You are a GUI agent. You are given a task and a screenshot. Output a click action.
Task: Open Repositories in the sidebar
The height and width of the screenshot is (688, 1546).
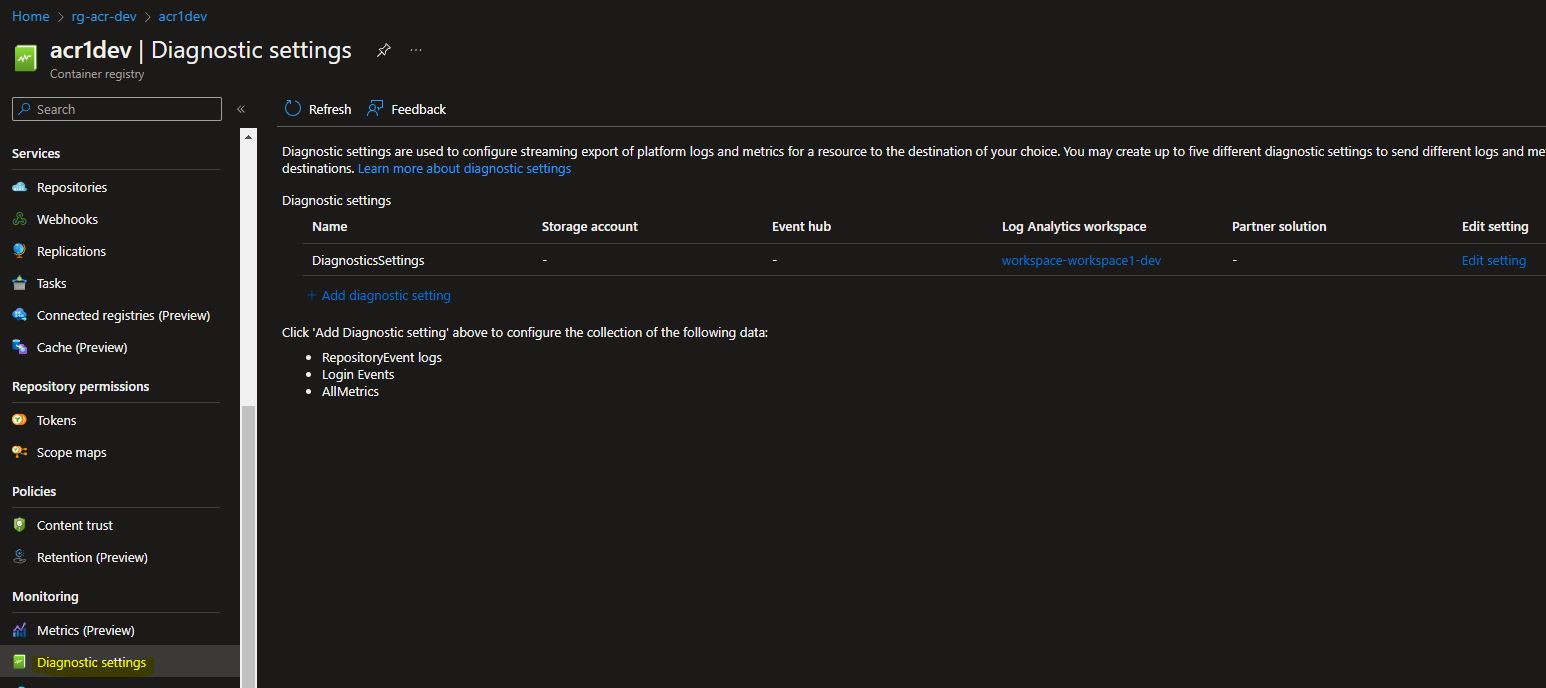coord(72,187)
